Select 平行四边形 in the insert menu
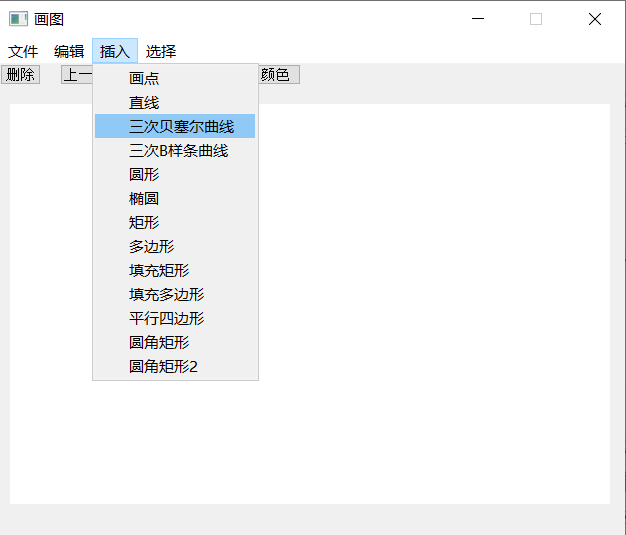 tap(175, 318)
